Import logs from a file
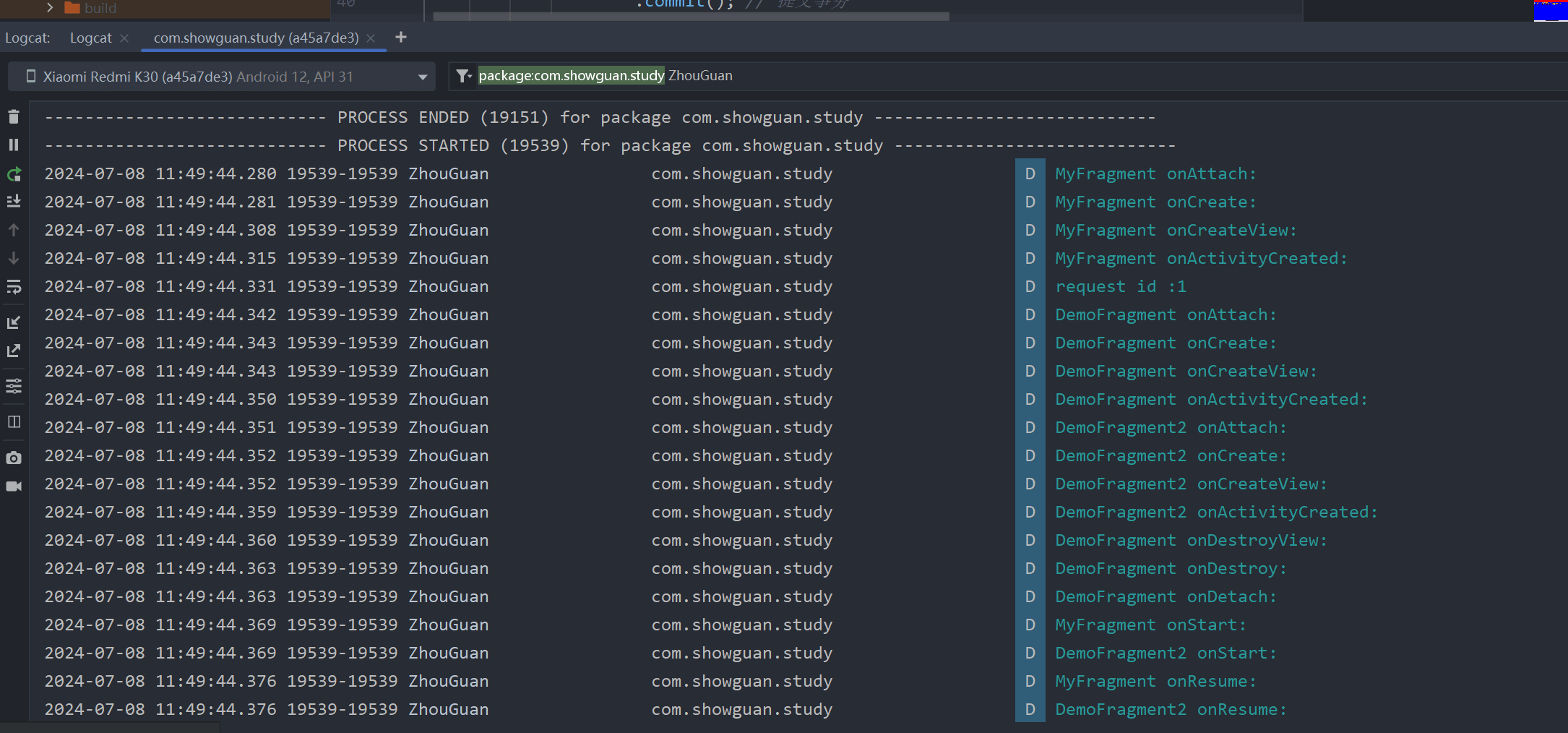This screenshot has width=1568, height=733. pyautogui.click(x=14, y=322)
